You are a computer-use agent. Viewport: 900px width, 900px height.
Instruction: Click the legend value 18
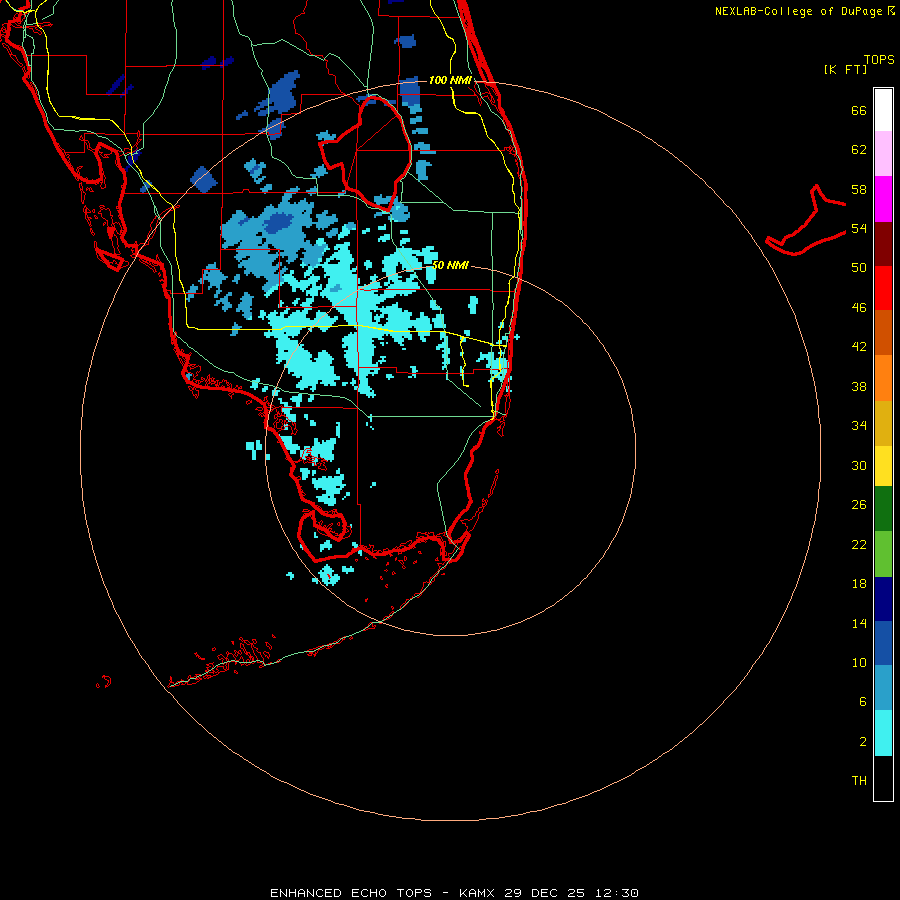click(x=859, y=584)
